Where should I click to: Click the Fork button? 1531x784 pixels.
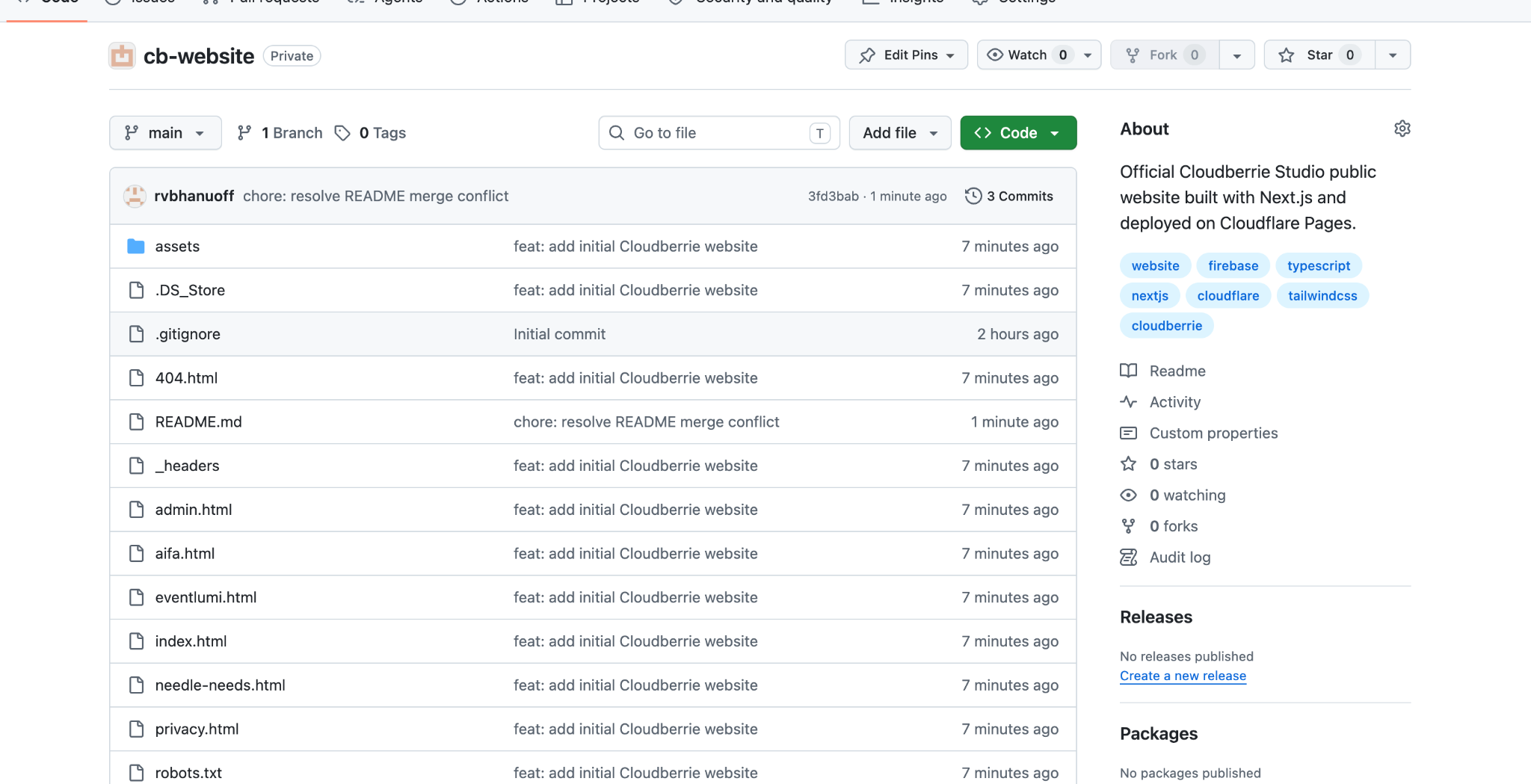tap(1165, 55)
